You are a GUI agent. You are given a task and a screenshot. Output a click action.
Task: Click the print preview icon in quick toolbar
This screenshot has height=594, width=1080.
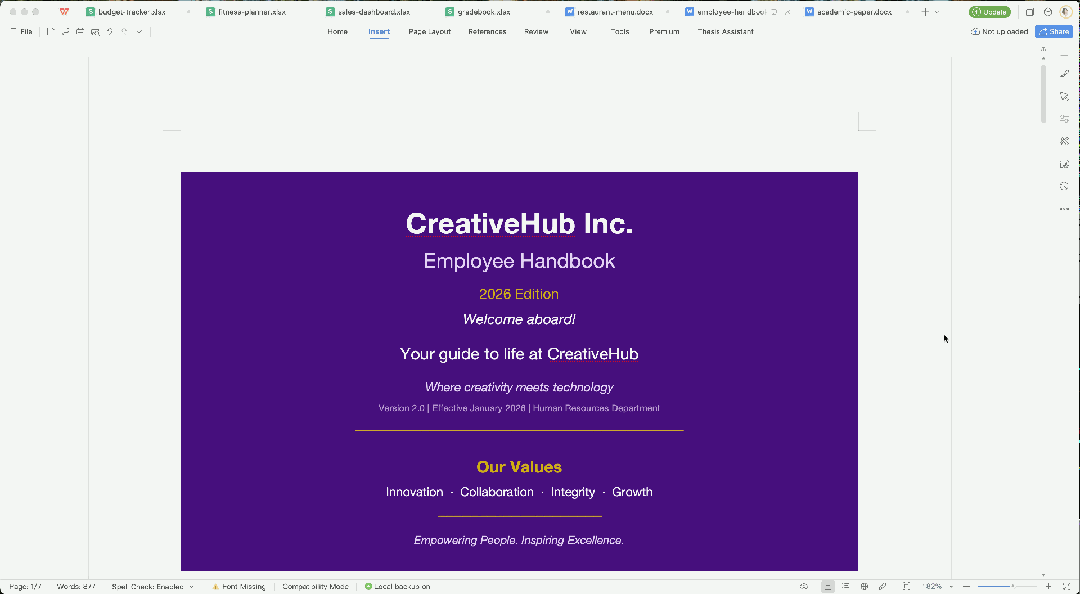pos(95,32)
